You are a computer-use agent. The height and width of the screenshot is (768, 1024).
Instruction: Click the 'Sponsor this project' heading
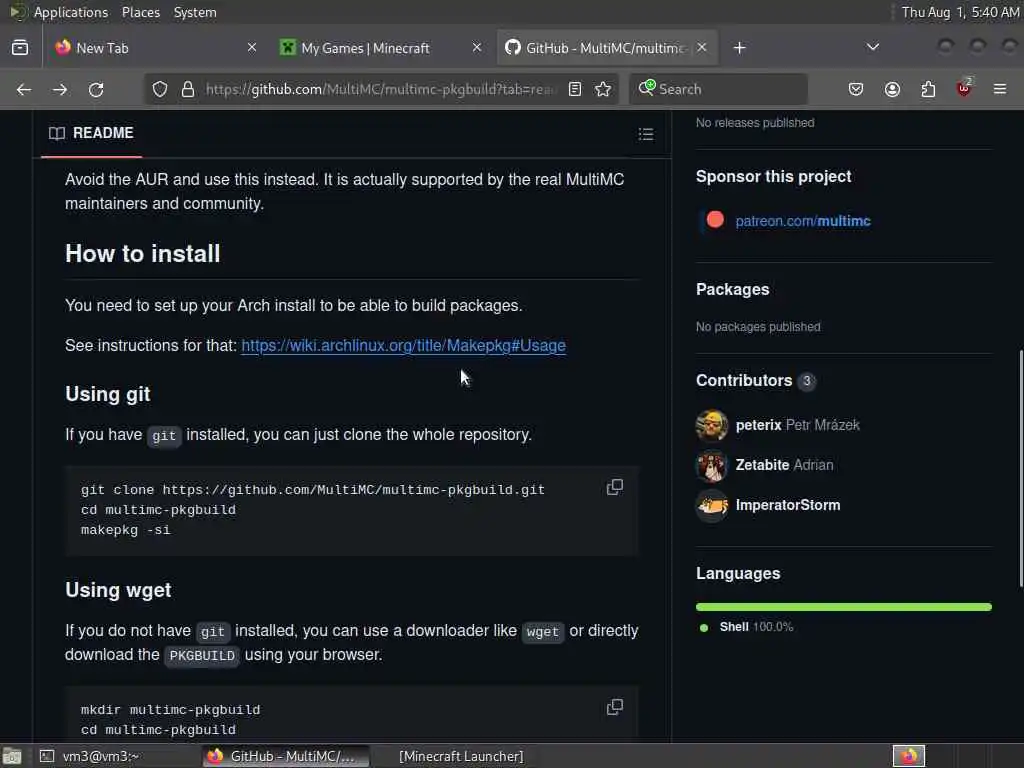point(773,176)
